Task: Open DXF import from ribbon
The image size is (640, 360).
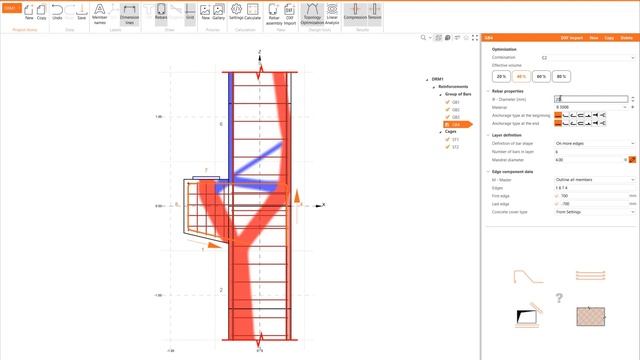Action: 289,14
